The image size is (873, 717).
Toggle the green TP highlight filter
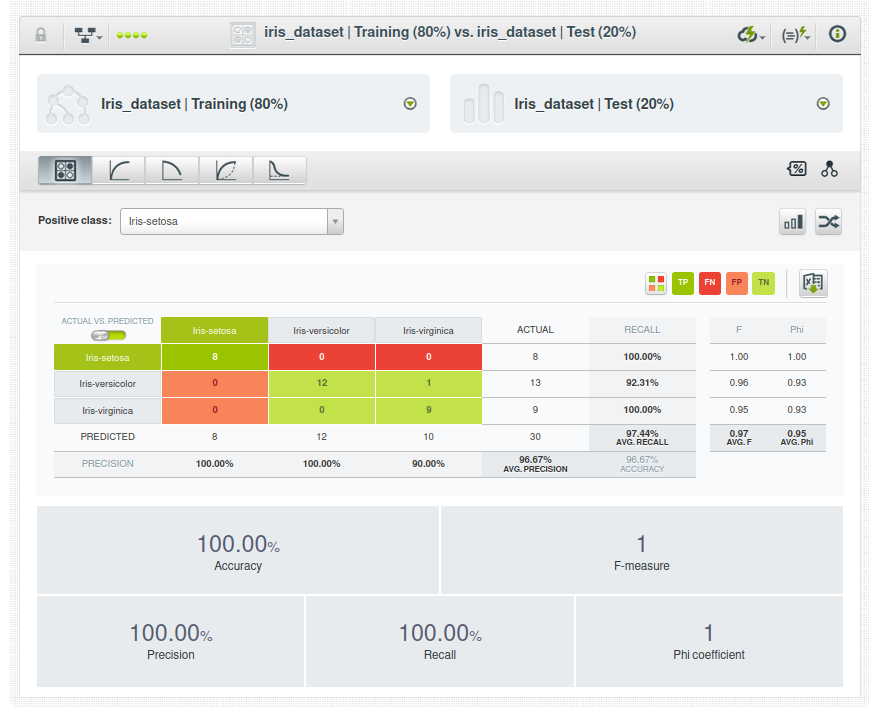tap(683, 283)
